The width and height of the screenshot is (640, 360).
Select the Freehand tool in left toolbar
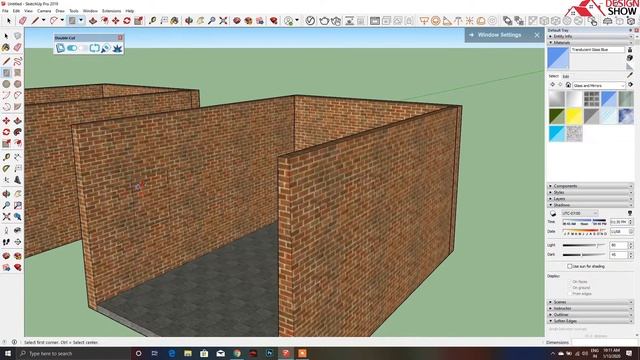pyautogui.click(x=18, y=62)
